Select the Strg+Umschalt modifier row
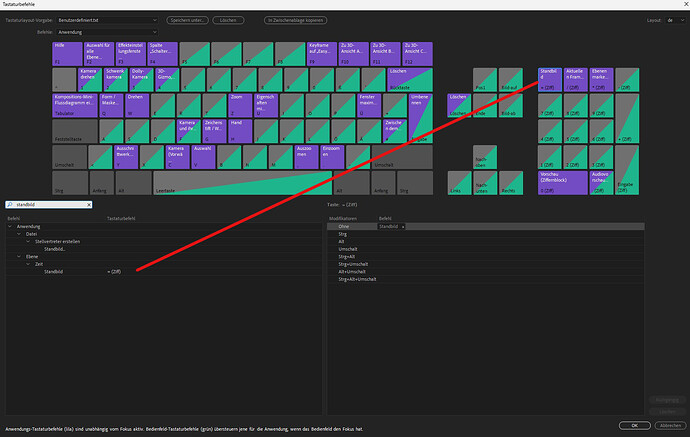 pyautogui.click(x=486, y=264)
